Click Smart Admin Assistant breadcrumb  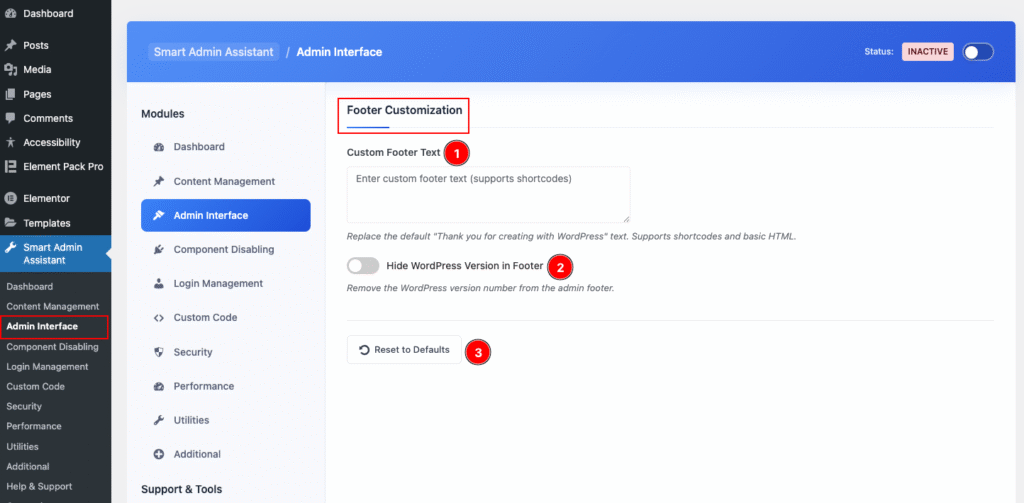[214, 52]
